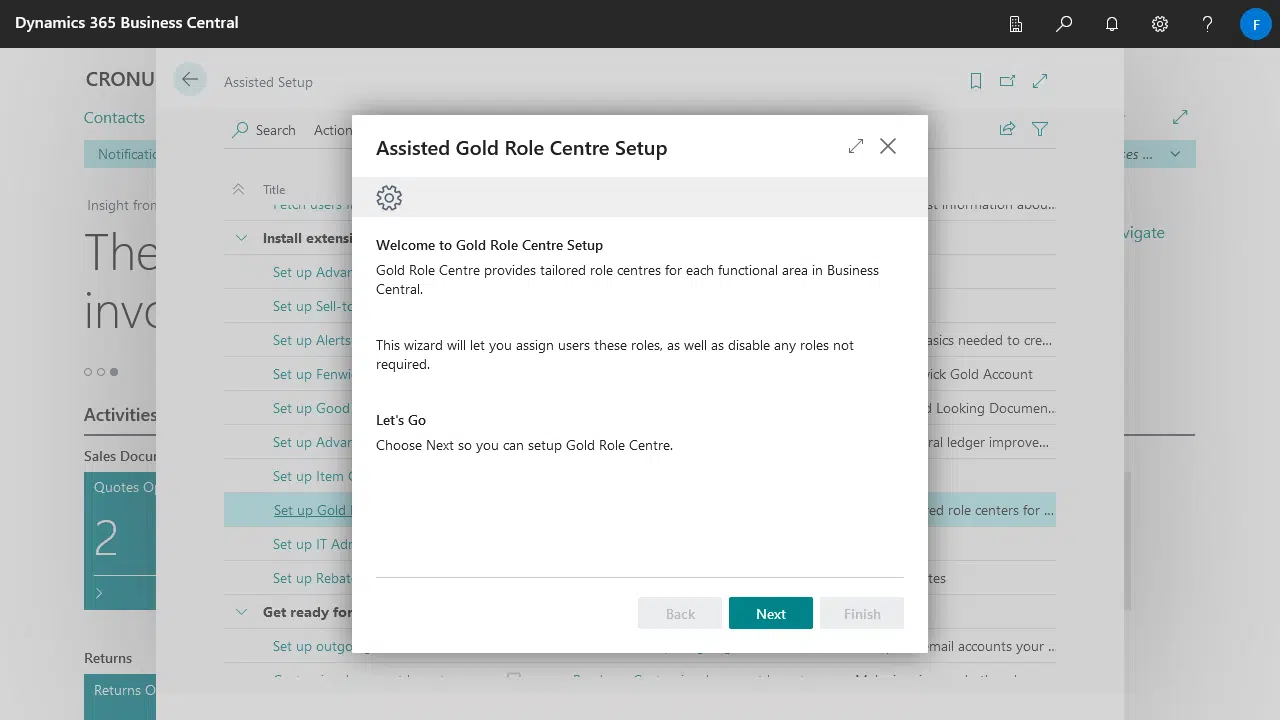Image resolution: width=1280 pixels, height=720 pixels.
Task: Collapse all groups via Title header chevron
Action: [x=238, y=189]
